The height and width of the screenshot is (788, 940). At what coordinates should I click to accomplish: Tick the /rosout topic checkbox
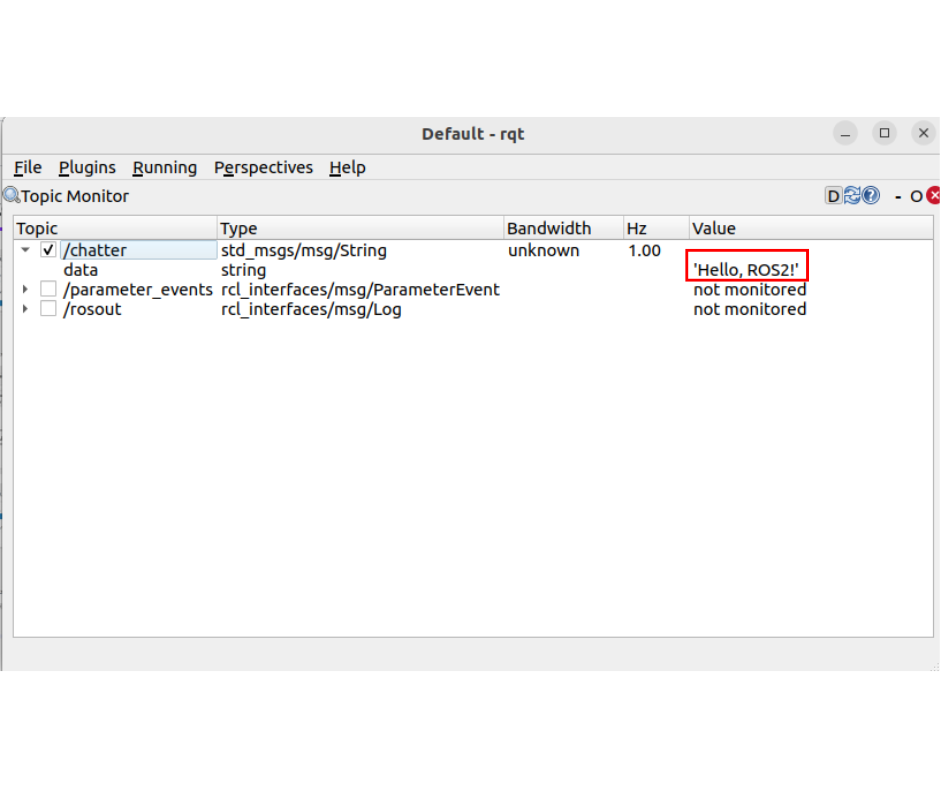(48, 309)
